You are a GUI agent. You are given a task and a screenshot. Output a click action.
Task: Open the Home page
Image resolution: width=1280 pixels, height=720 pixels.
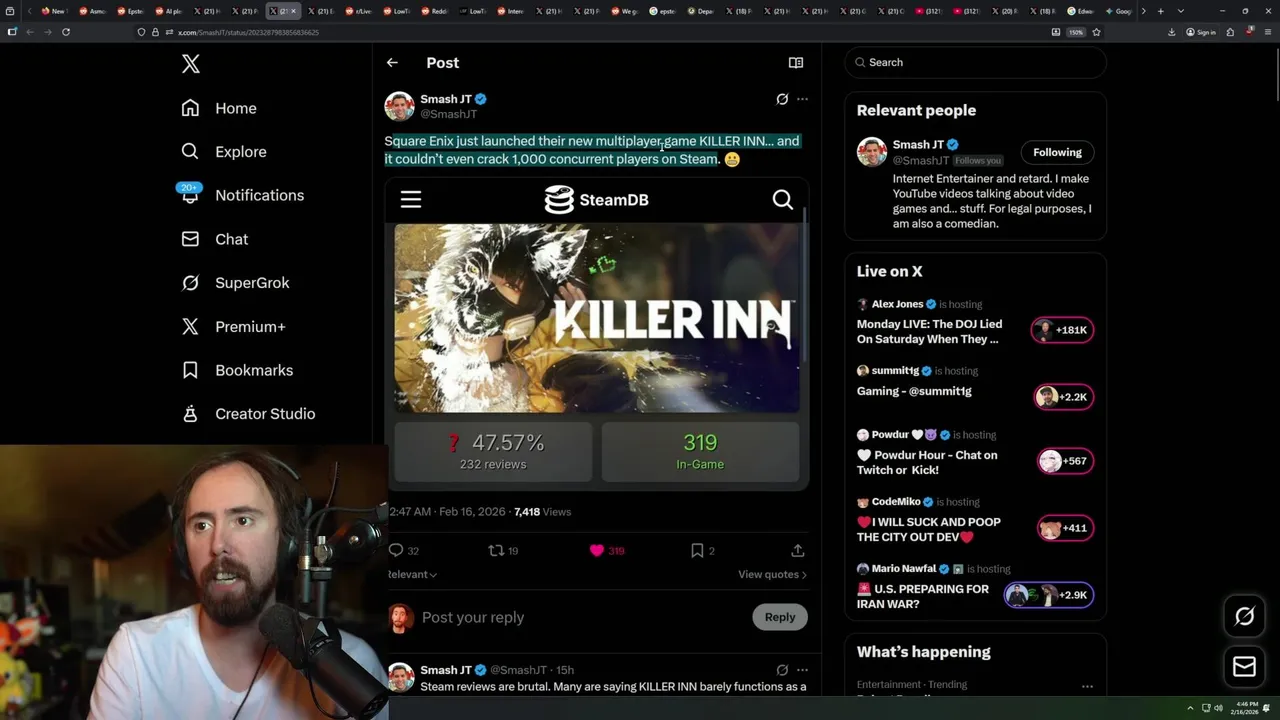(x=219, y=108)
